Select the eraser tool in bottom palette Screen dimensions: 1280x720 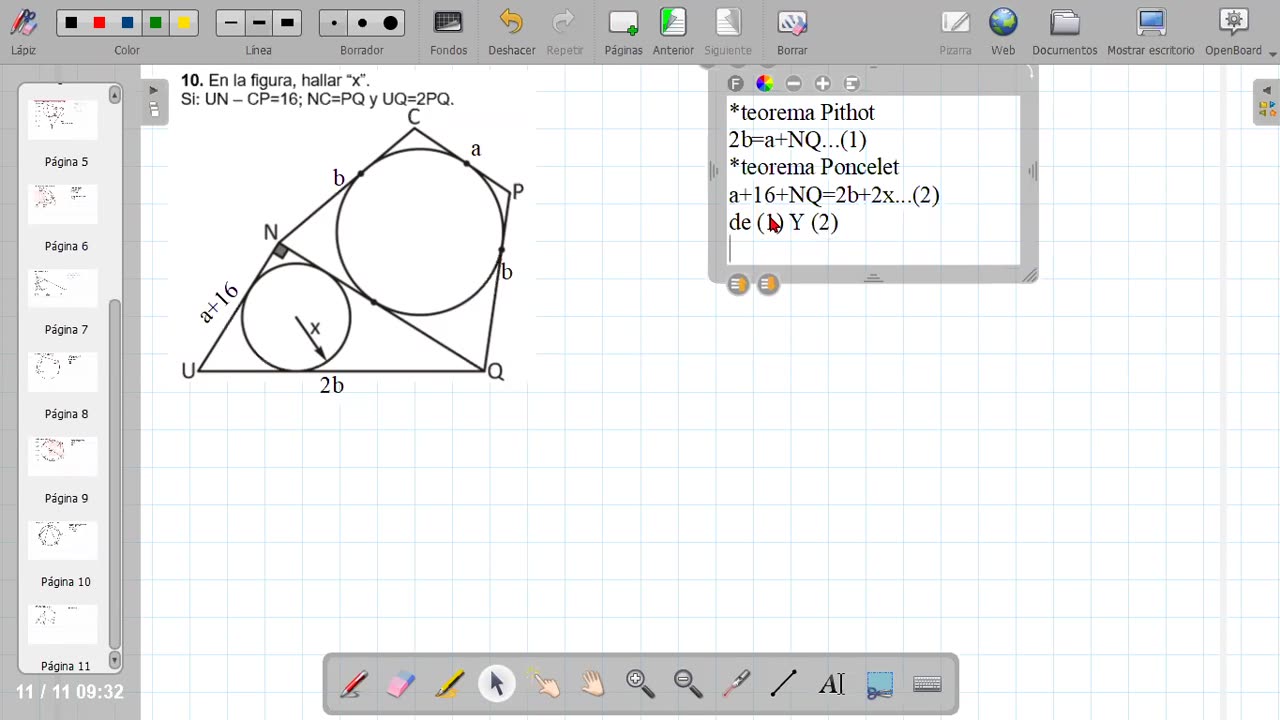click(x=400, y=684)
